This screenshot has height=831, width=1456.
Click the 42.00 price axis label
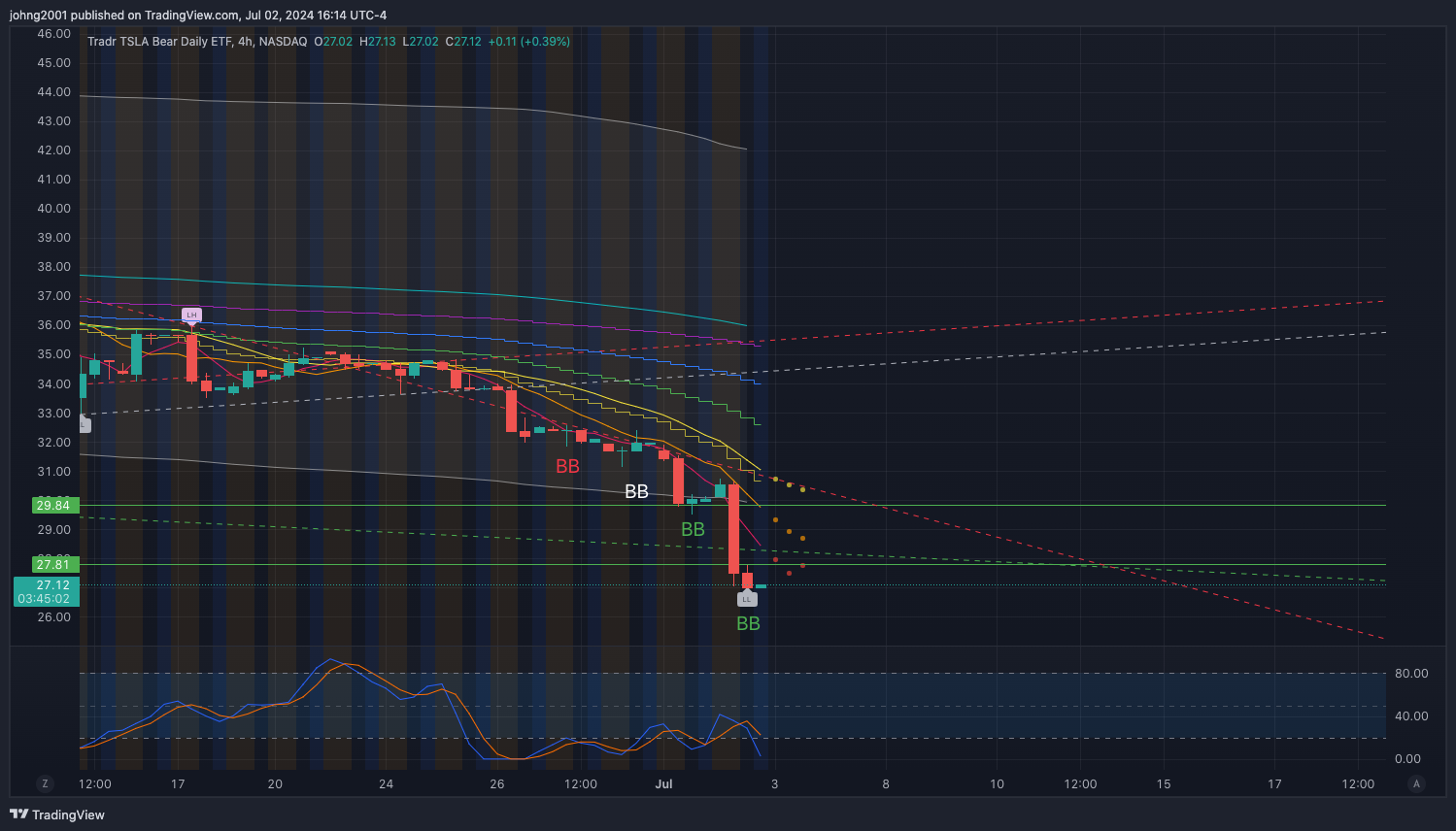coord(53,150)
